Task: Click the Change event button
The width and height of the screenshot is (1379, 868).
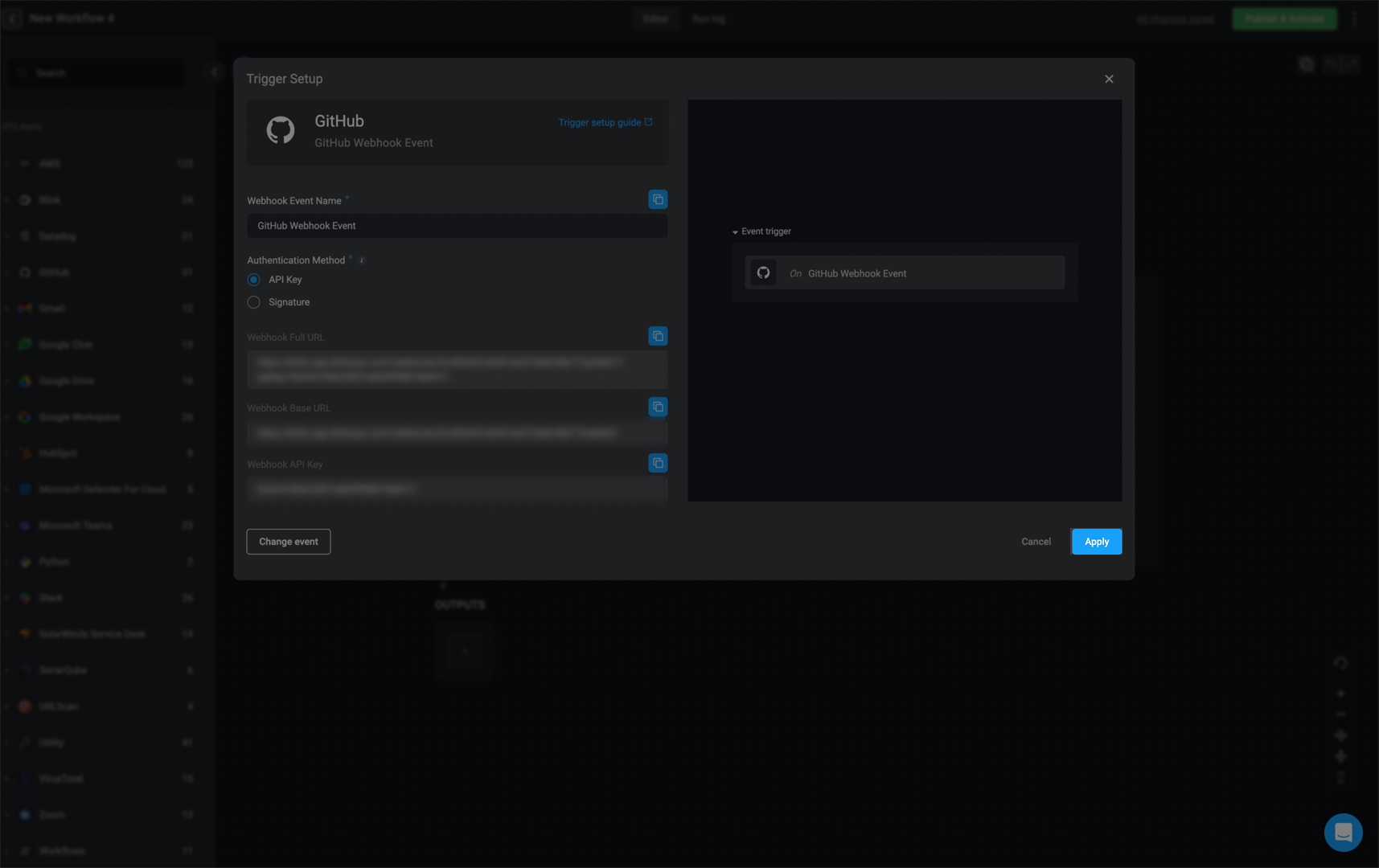Action: pos(289,542)
